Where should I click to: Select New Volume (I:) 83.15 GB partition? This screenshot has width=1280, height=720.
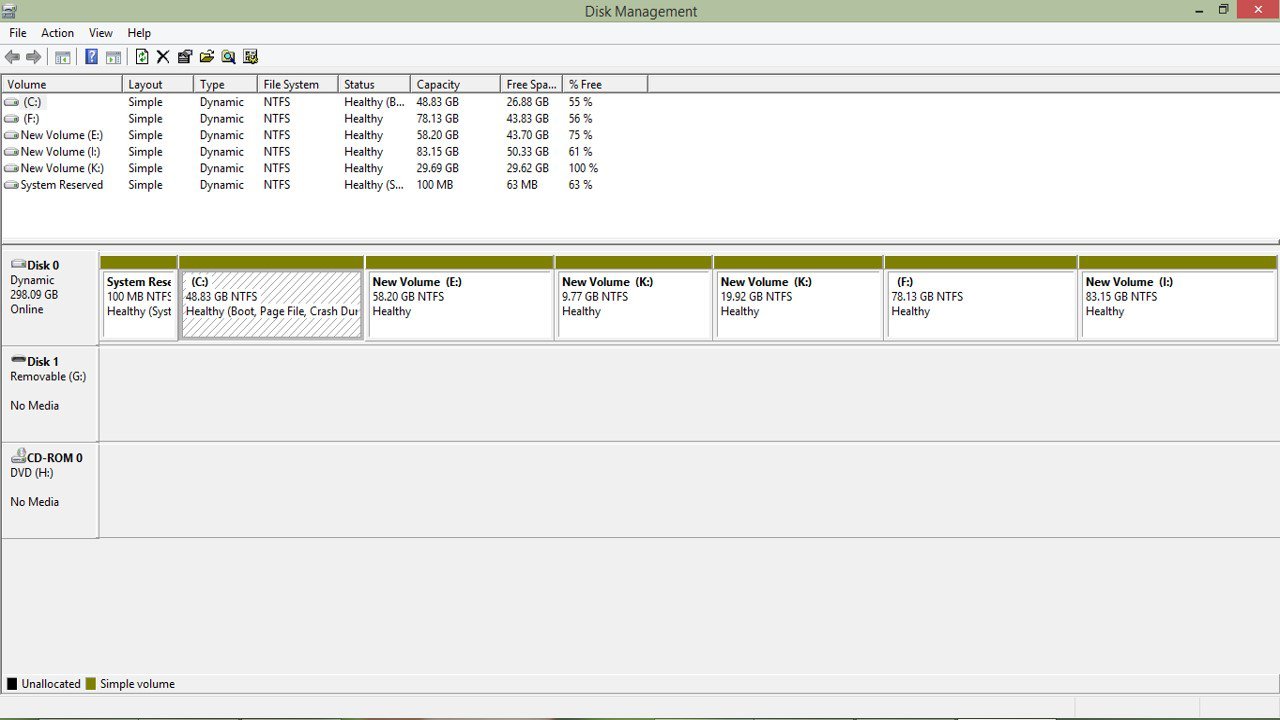click(x=1178, y=305)
